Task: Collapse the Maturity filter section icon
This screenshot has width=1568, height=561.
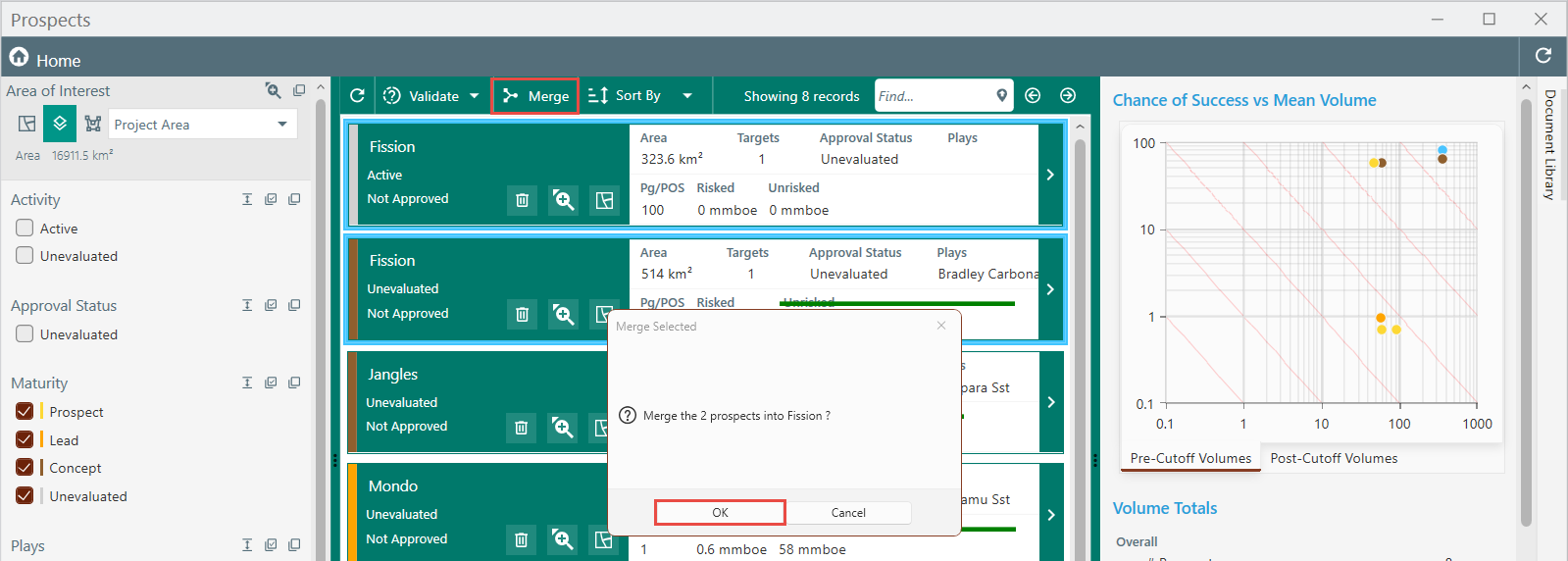Action: coord(247,382)
